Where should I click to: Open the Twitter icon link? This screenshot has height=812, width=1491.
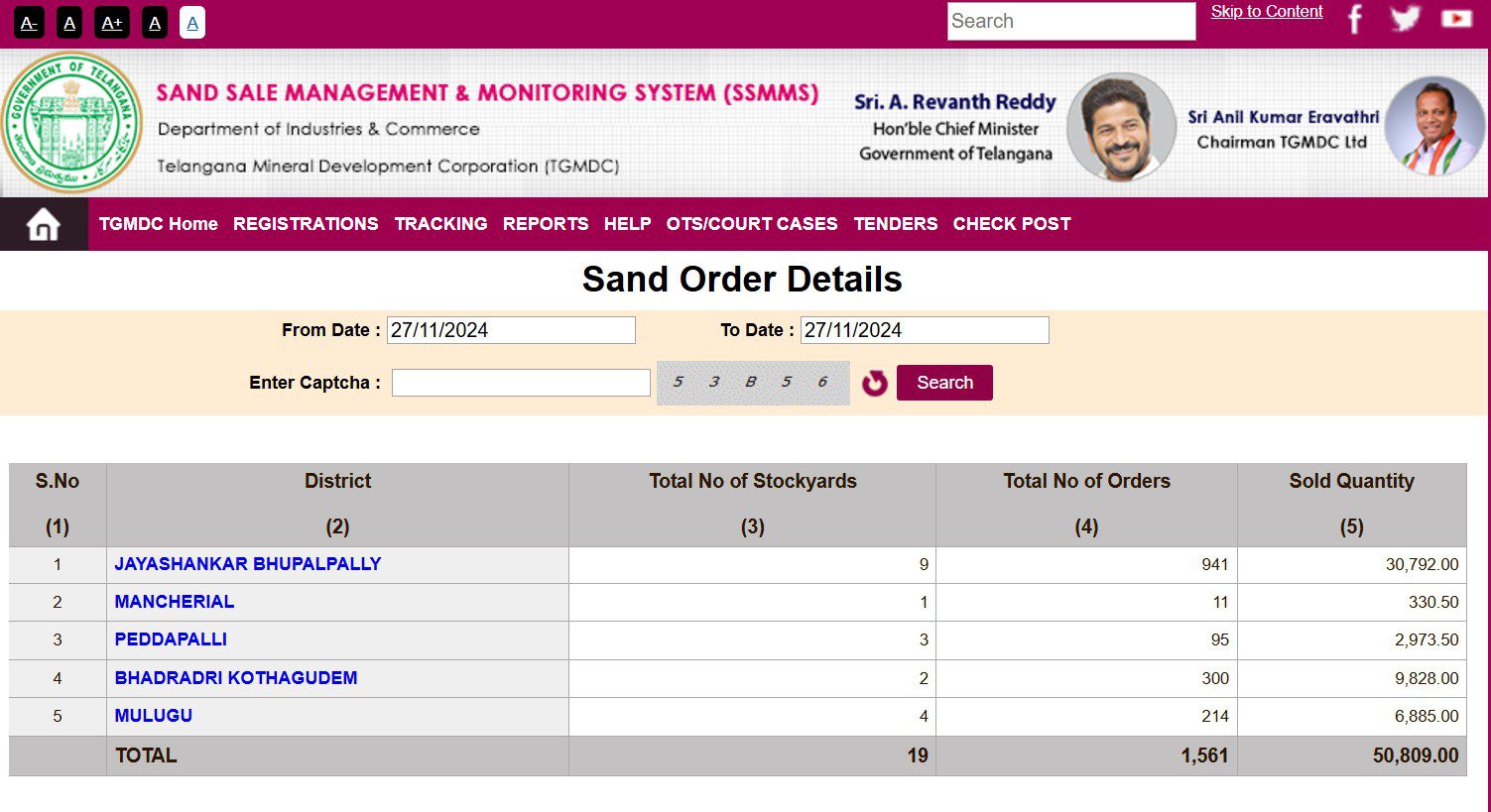[x=1405, y=19]
